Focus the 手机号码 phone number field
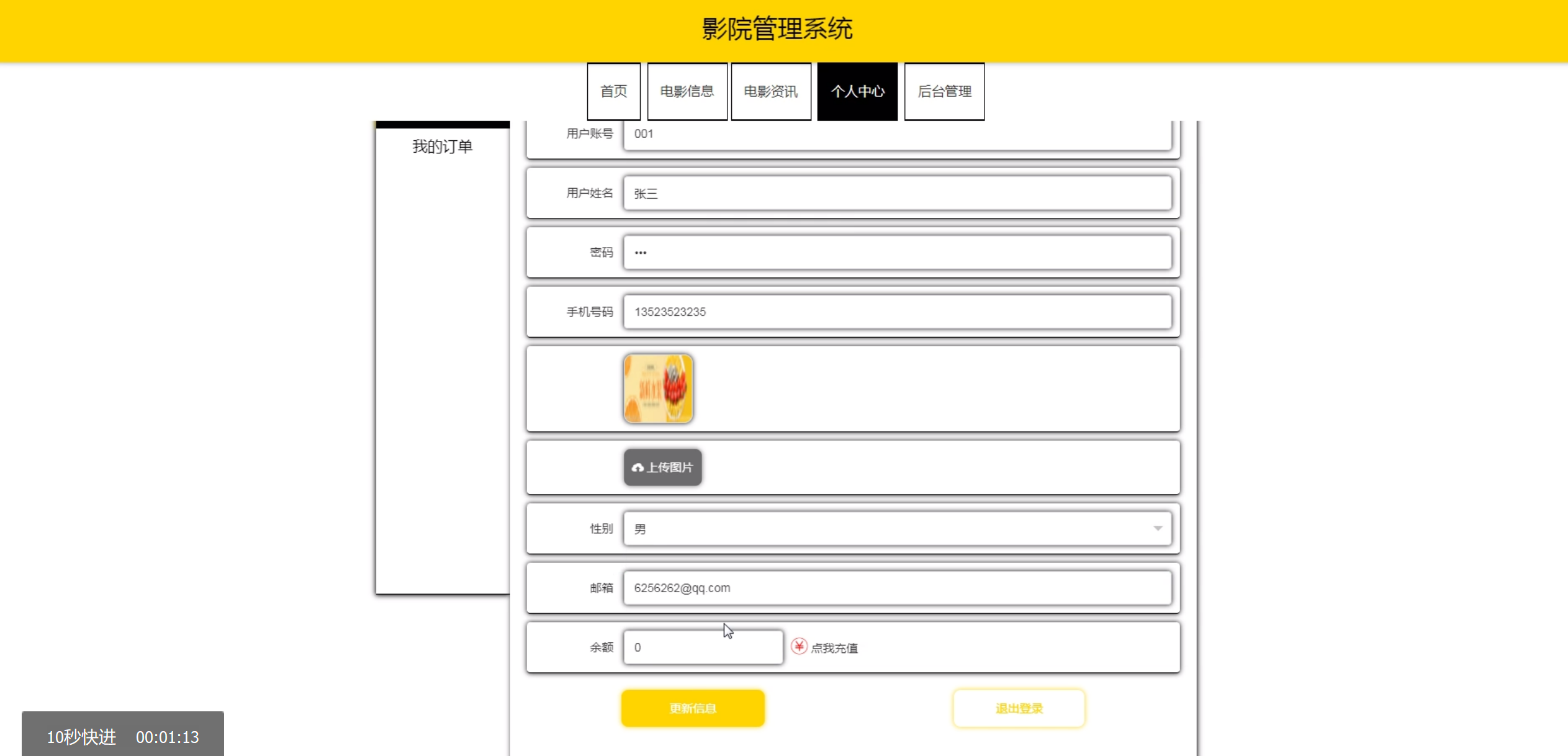1568x756 pixels. tap(897, 312)
